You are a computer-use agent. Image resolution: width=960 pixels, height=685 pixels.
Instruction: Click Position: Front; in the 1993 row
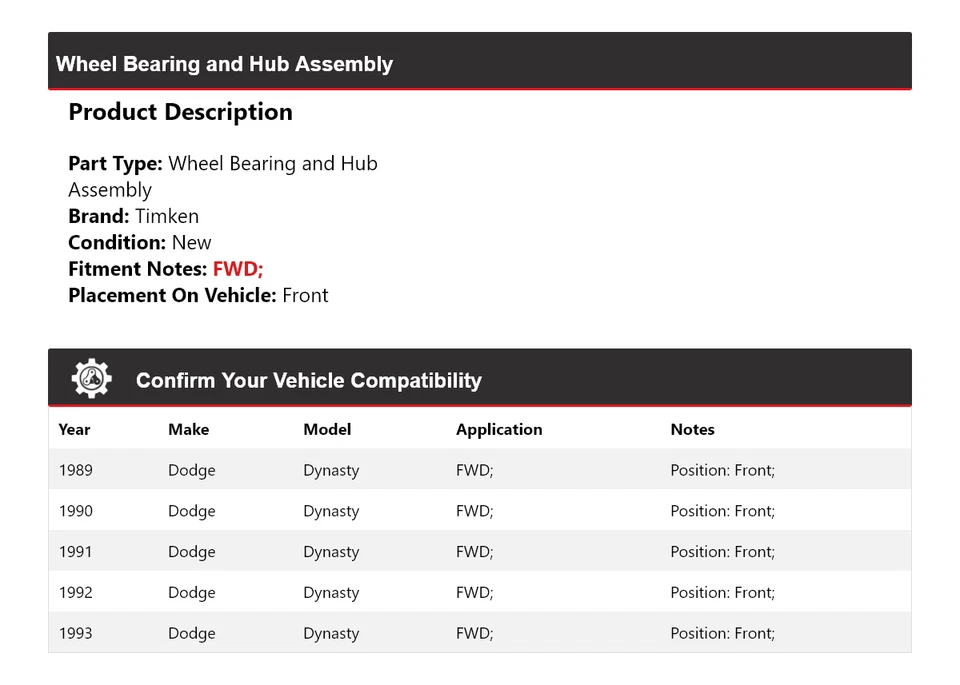722,633
